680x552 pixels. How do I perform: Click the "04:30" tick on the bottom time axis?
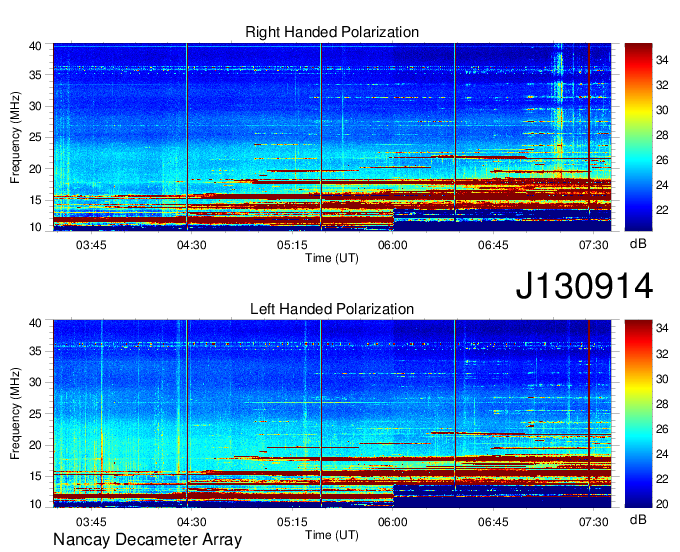(191, 522)
